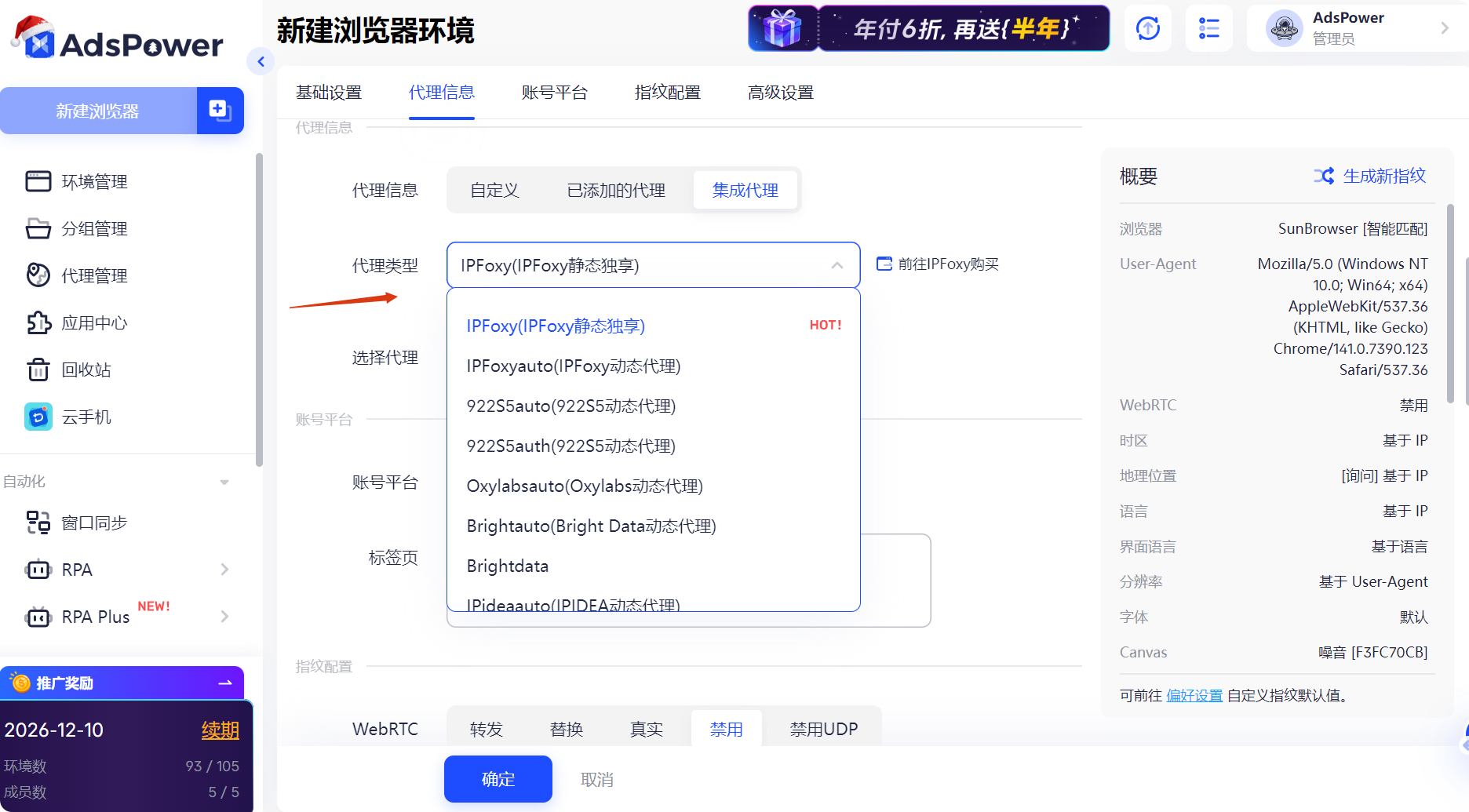Open the 基础设置 tab

(329, 93)
